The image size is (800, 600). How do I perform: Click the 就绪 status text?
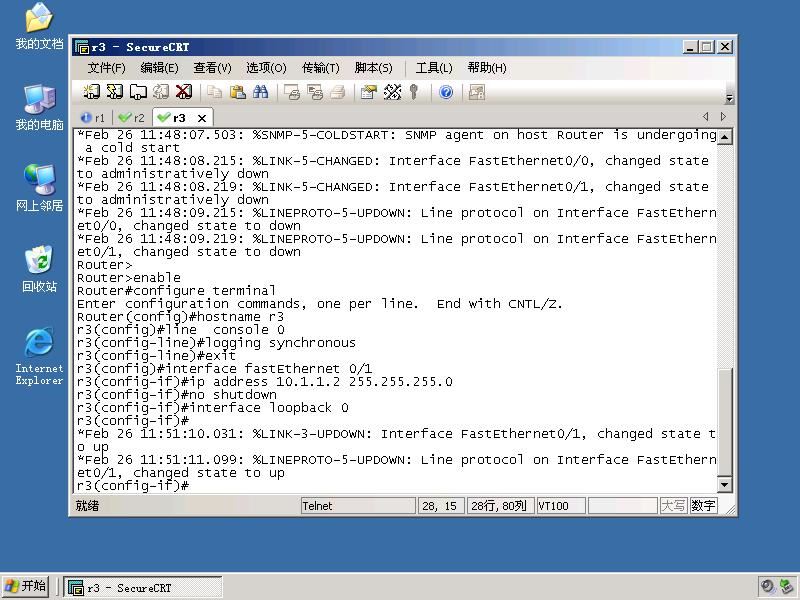coord(87,506)
